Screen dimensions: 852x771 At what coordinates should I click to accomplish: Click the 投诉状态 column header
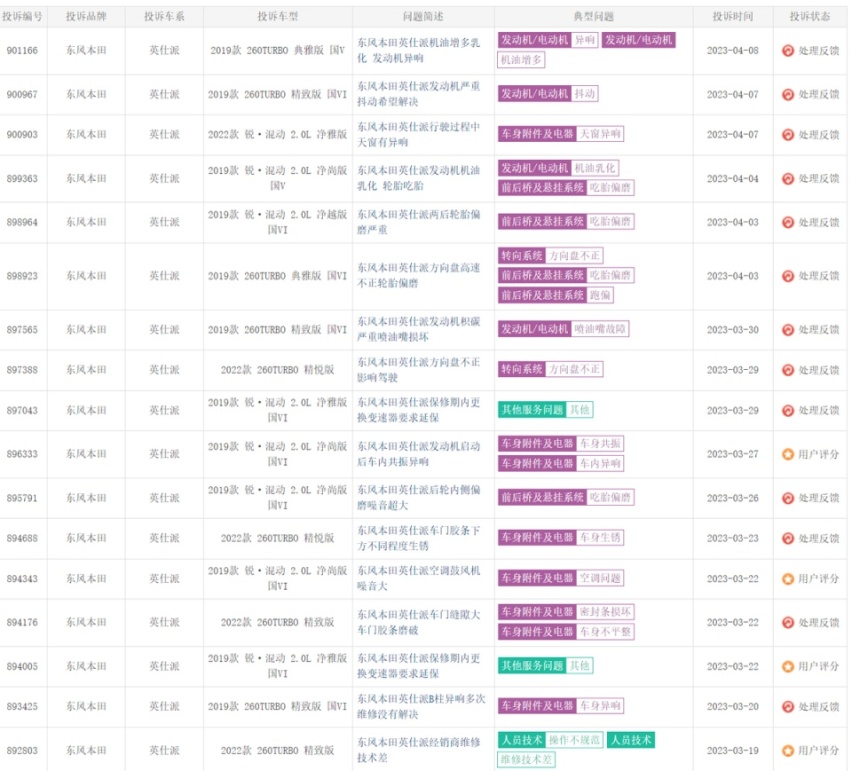(x=810, y=16)
